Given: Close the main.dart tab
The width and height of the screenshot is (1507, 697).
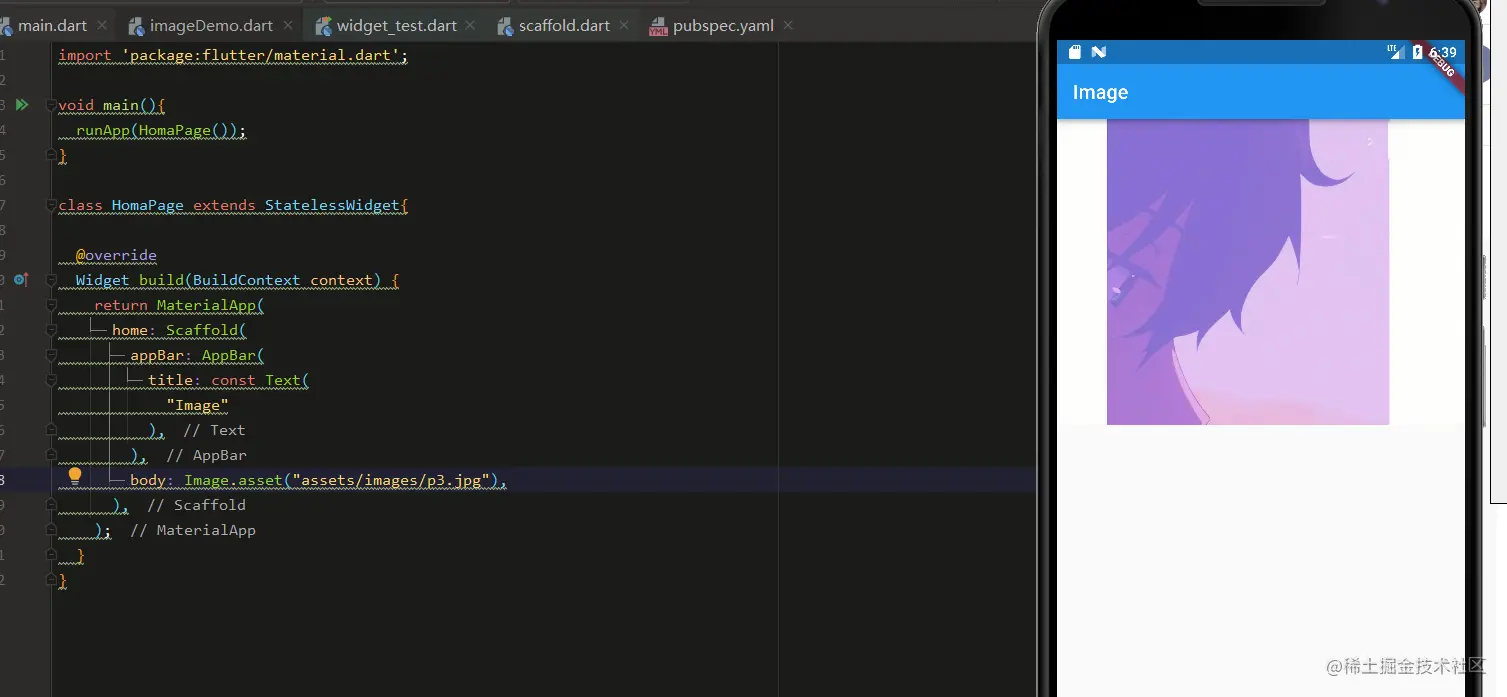Looking at the screenshot, I should click(103, 26).
